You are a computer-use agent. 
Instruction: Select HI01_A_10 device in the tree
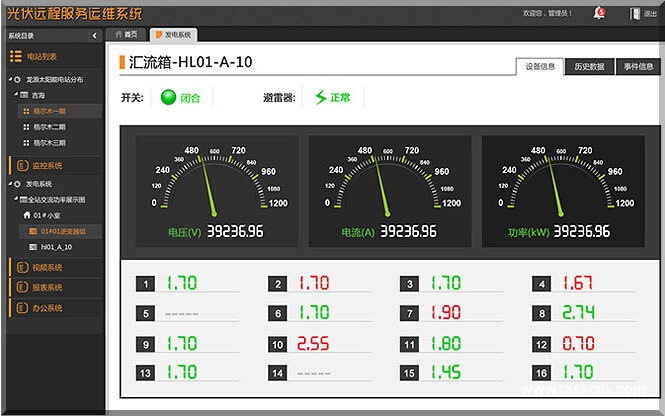(56, 246)
